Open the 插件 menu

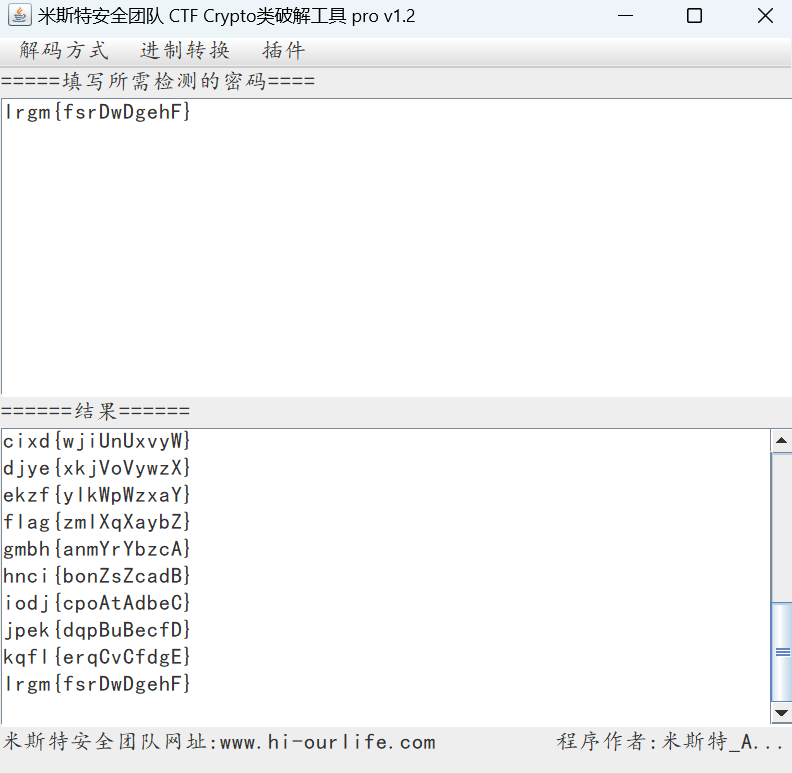coord(284,51)
